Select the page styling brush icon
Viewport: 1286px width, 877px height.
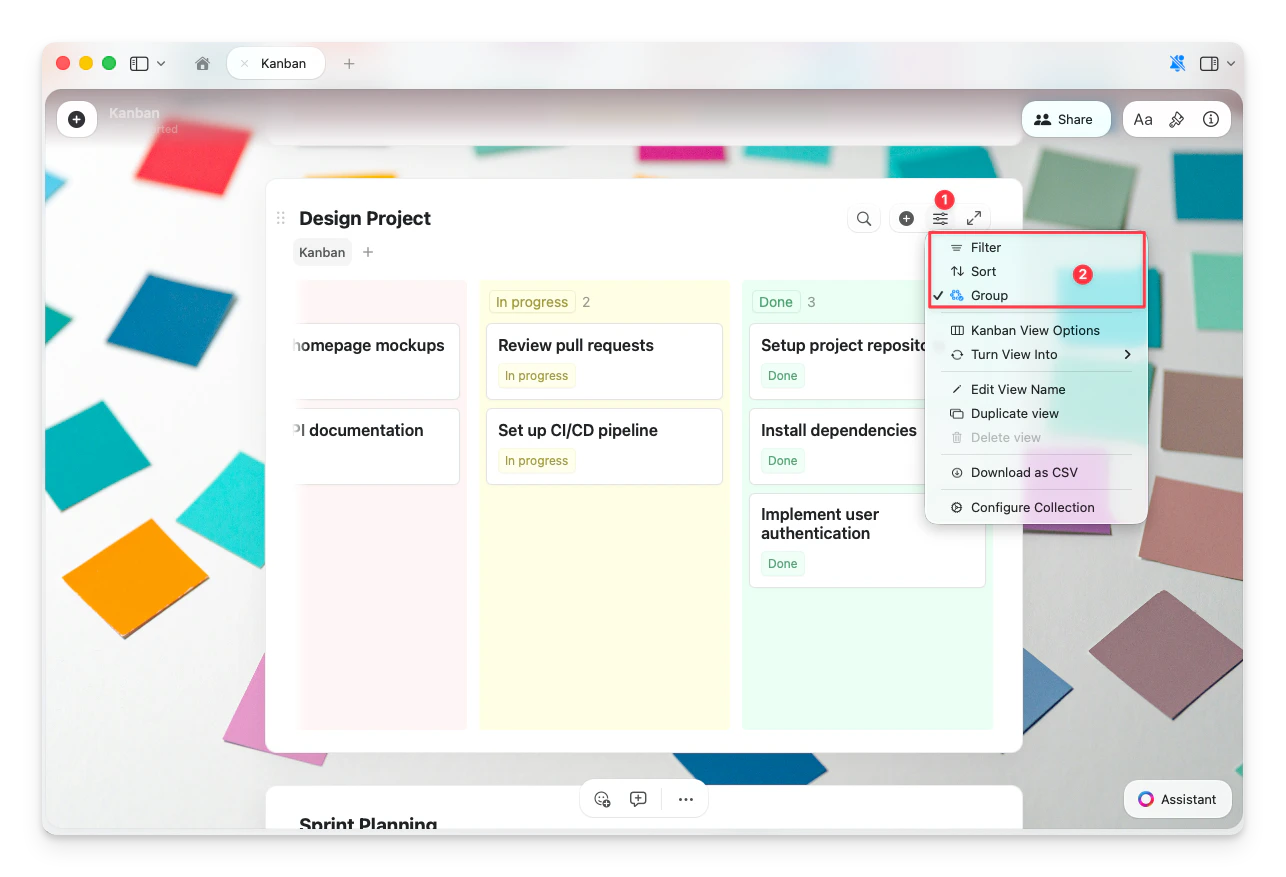[x=1177, y=119]
